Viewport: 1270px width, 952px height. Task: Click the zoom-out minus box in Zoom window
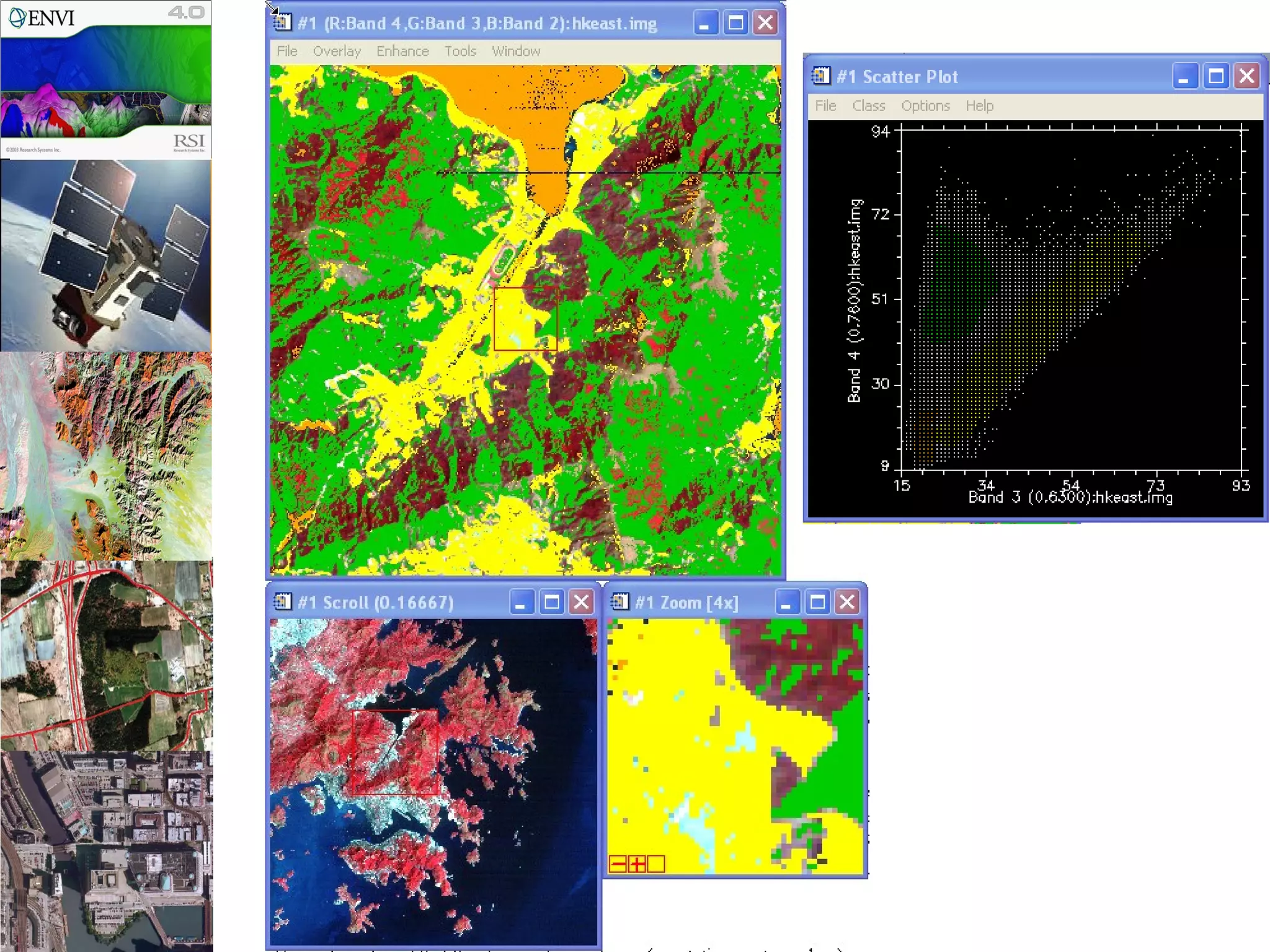click(x=618, y=864)
